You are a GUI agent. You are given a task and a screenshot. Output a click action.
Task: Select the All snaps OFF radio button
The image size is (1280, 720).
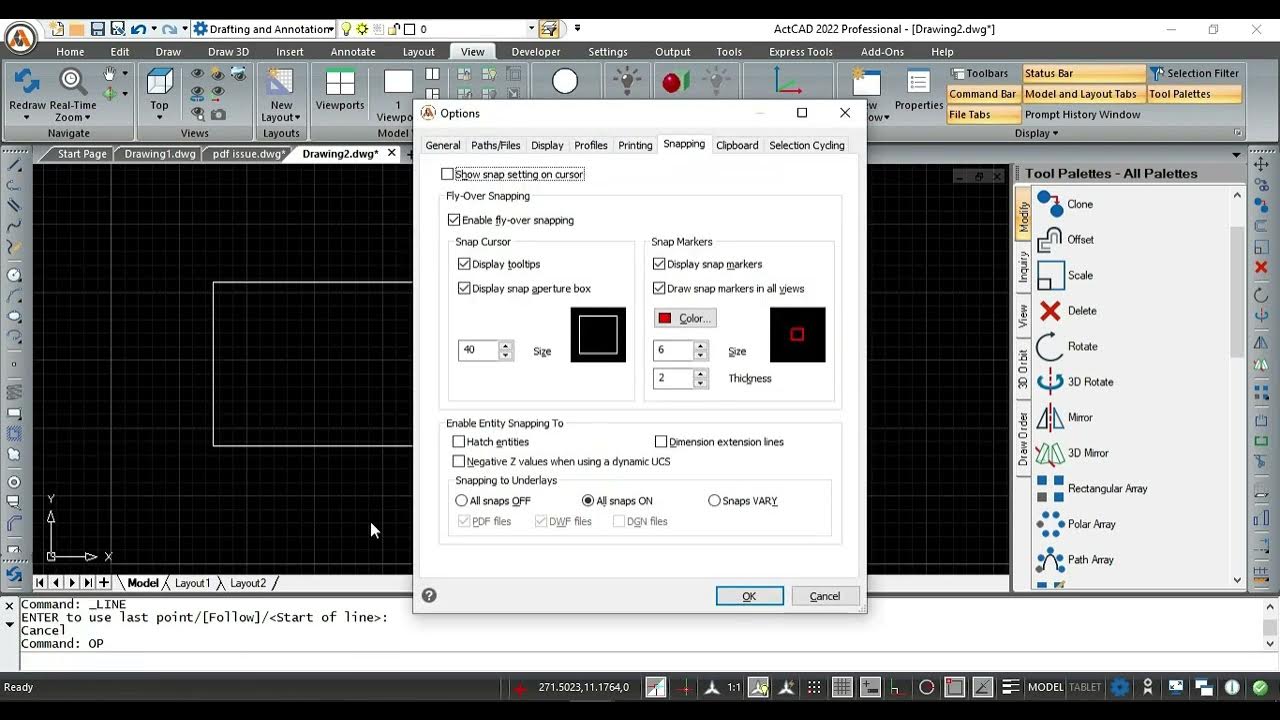[461, 500]
